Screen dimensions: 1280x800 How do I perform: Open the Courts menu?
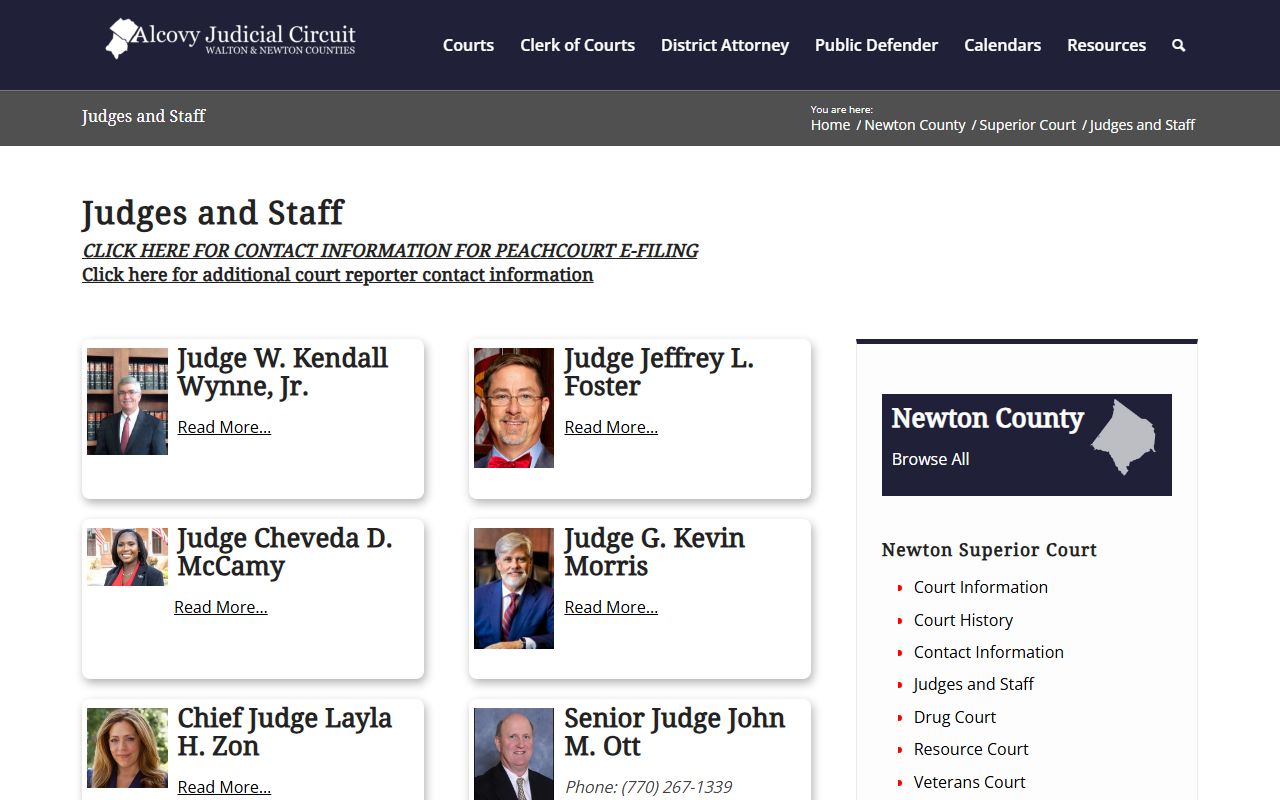(x=468, y=45)
